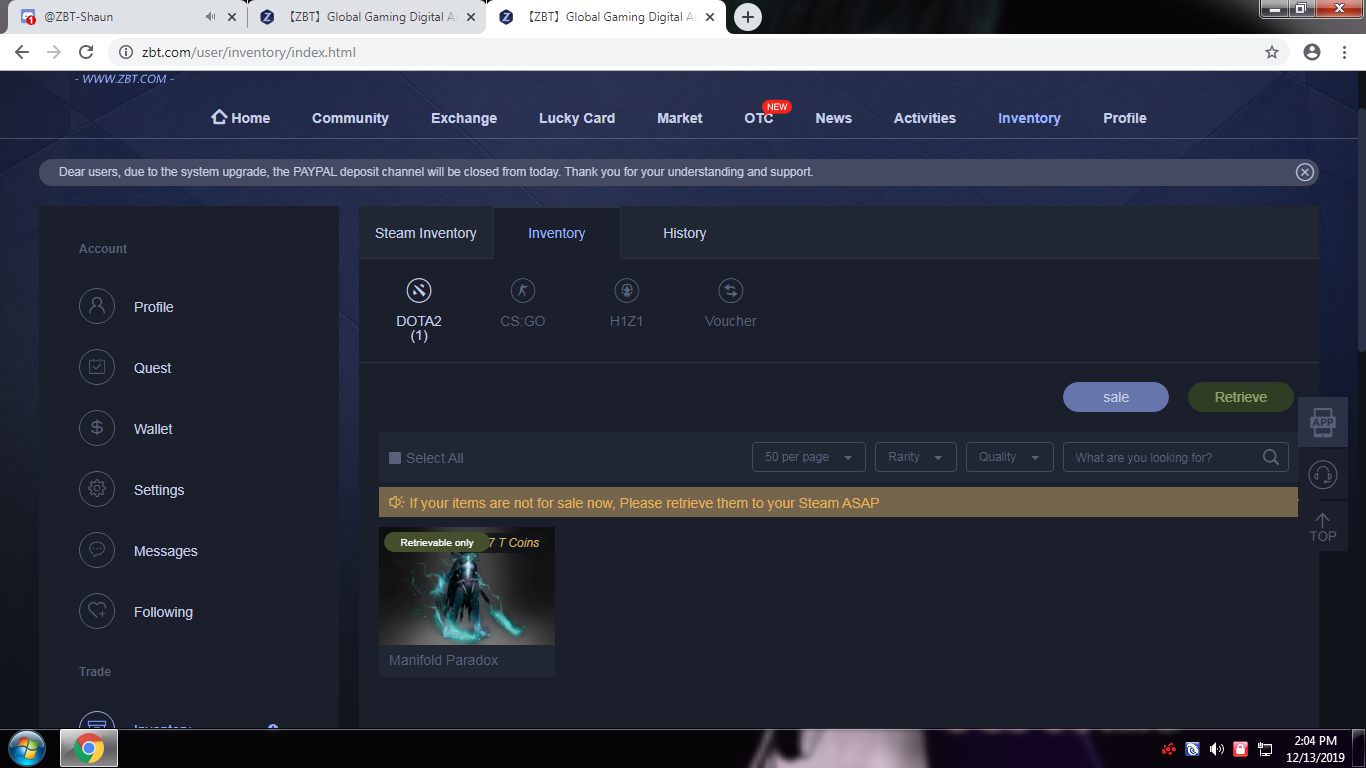Open the 50 per page dropdown
This screenshot has height=768, width=1366.
click(809, 457)
